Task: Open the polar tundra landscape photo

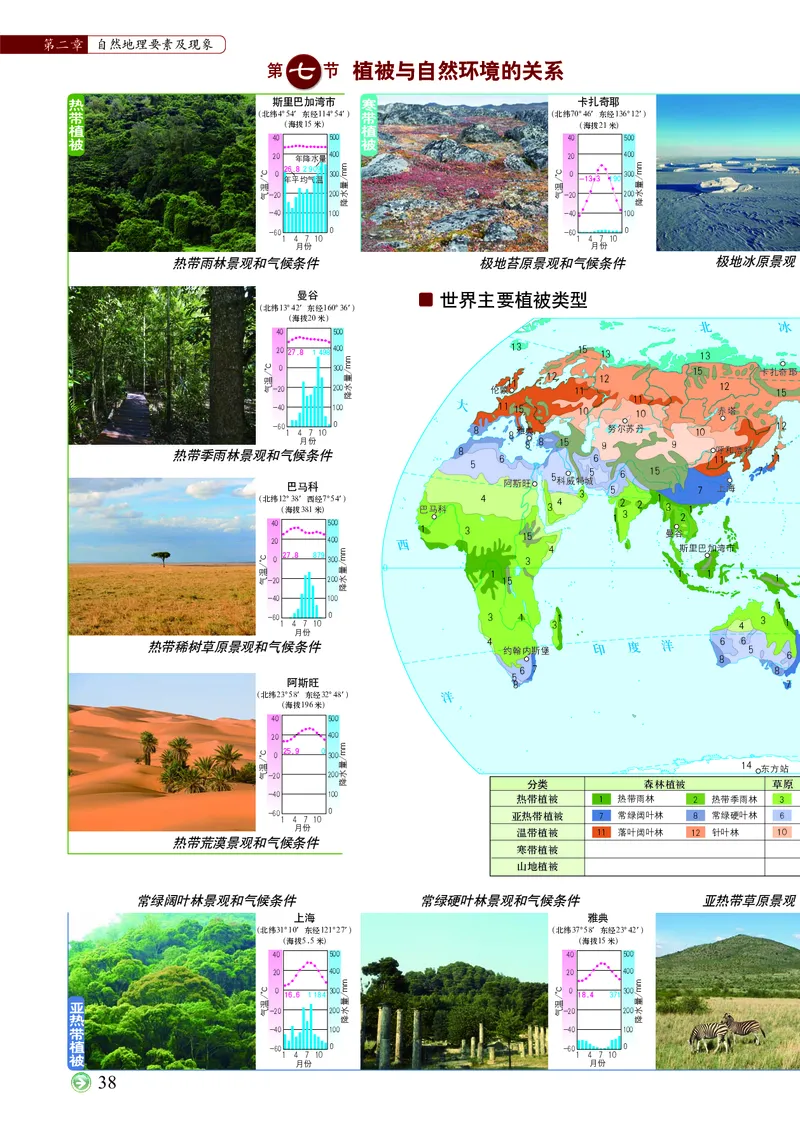Action: (x=454, y=173)
